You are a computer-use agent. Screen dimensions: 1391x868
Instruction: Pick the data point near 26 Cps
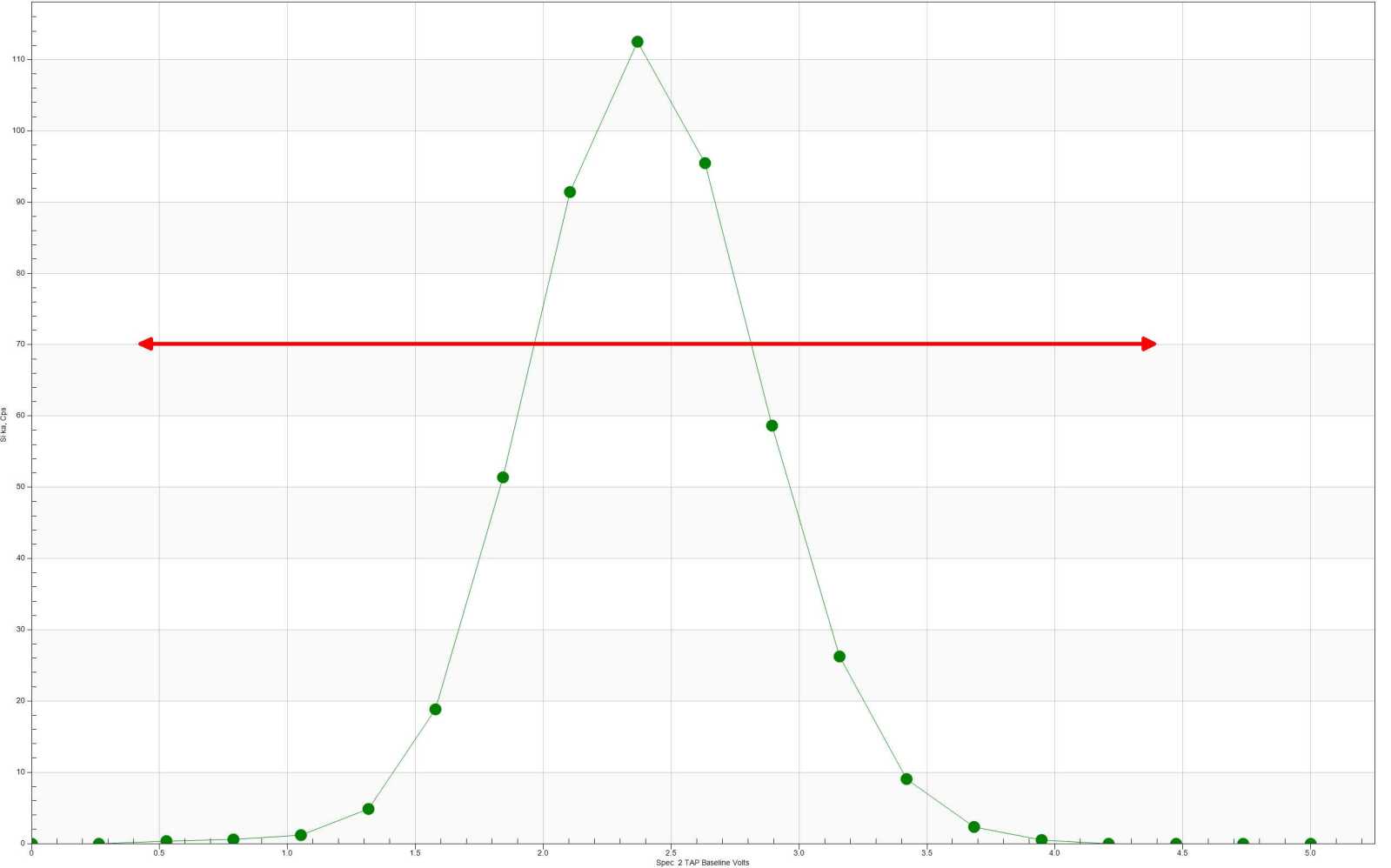[x=839, y=657]
